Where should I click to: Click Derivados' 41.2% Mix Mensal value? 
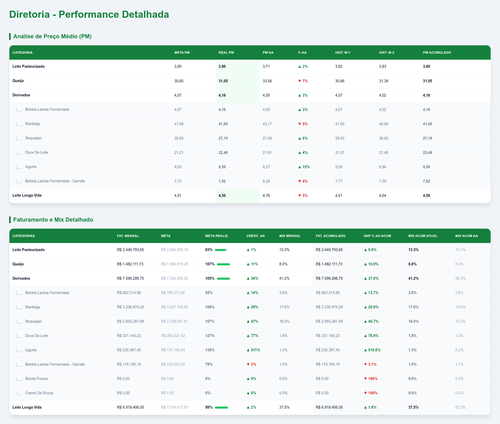284,279
